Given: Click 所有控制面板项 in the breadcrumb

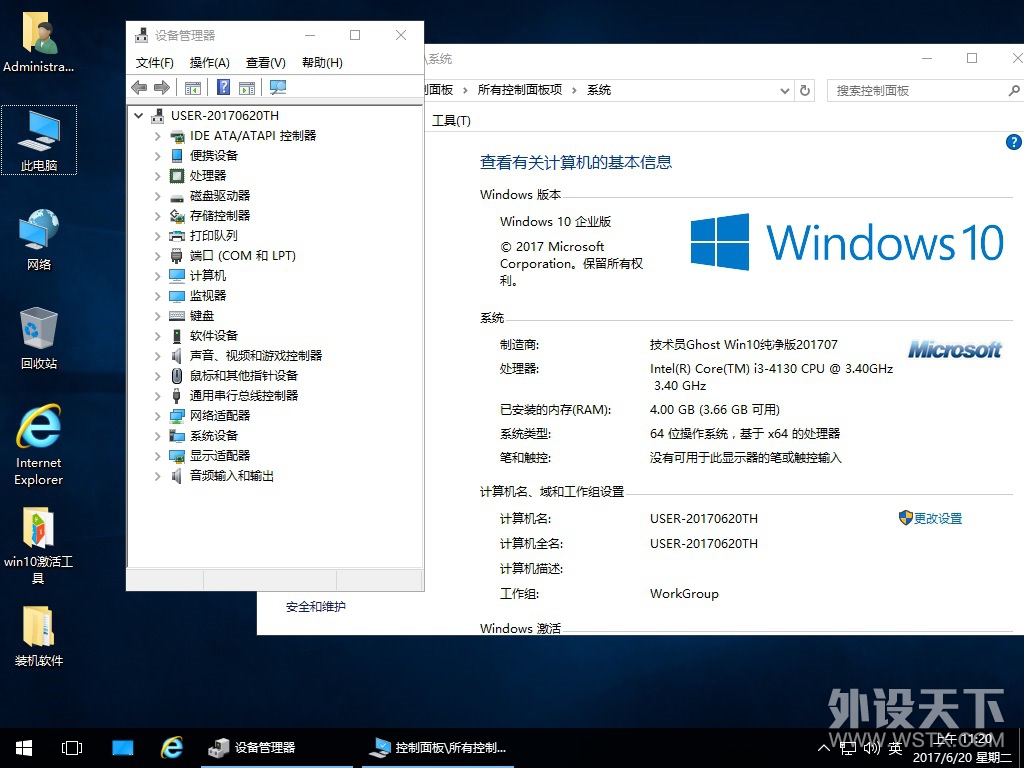Looking at the screenshot, I should 520,90.
